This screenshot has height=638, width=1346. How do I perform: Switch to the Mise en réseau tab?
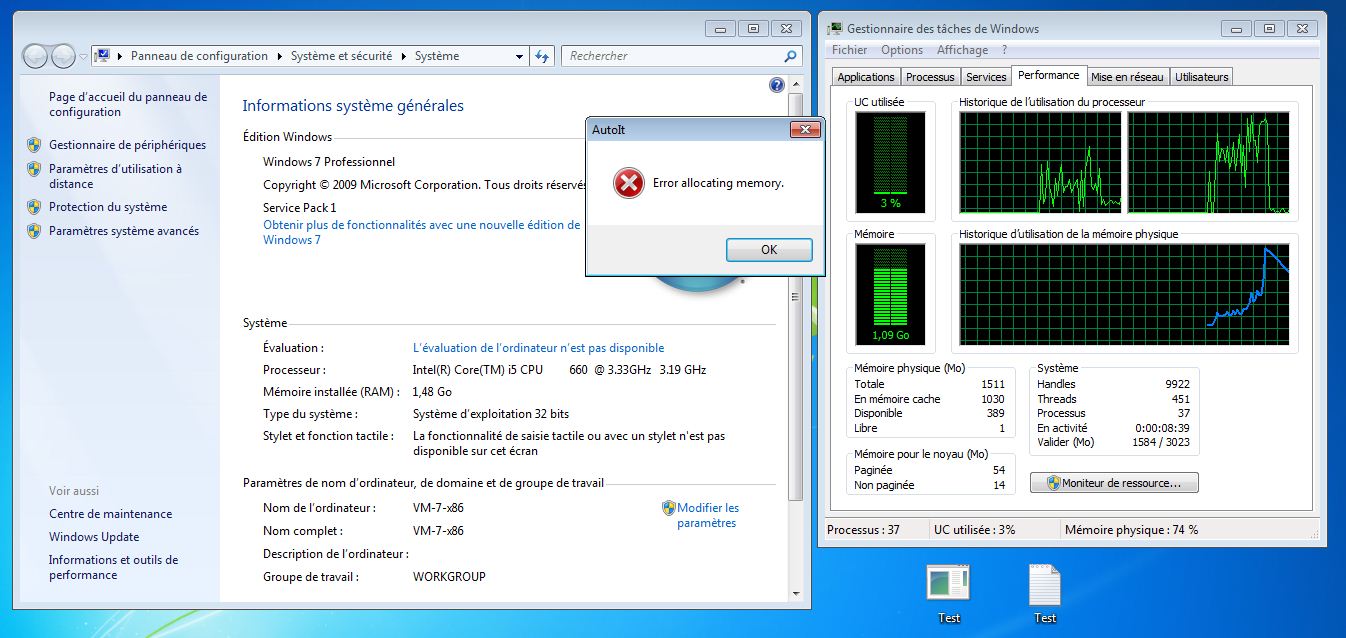1127,77
